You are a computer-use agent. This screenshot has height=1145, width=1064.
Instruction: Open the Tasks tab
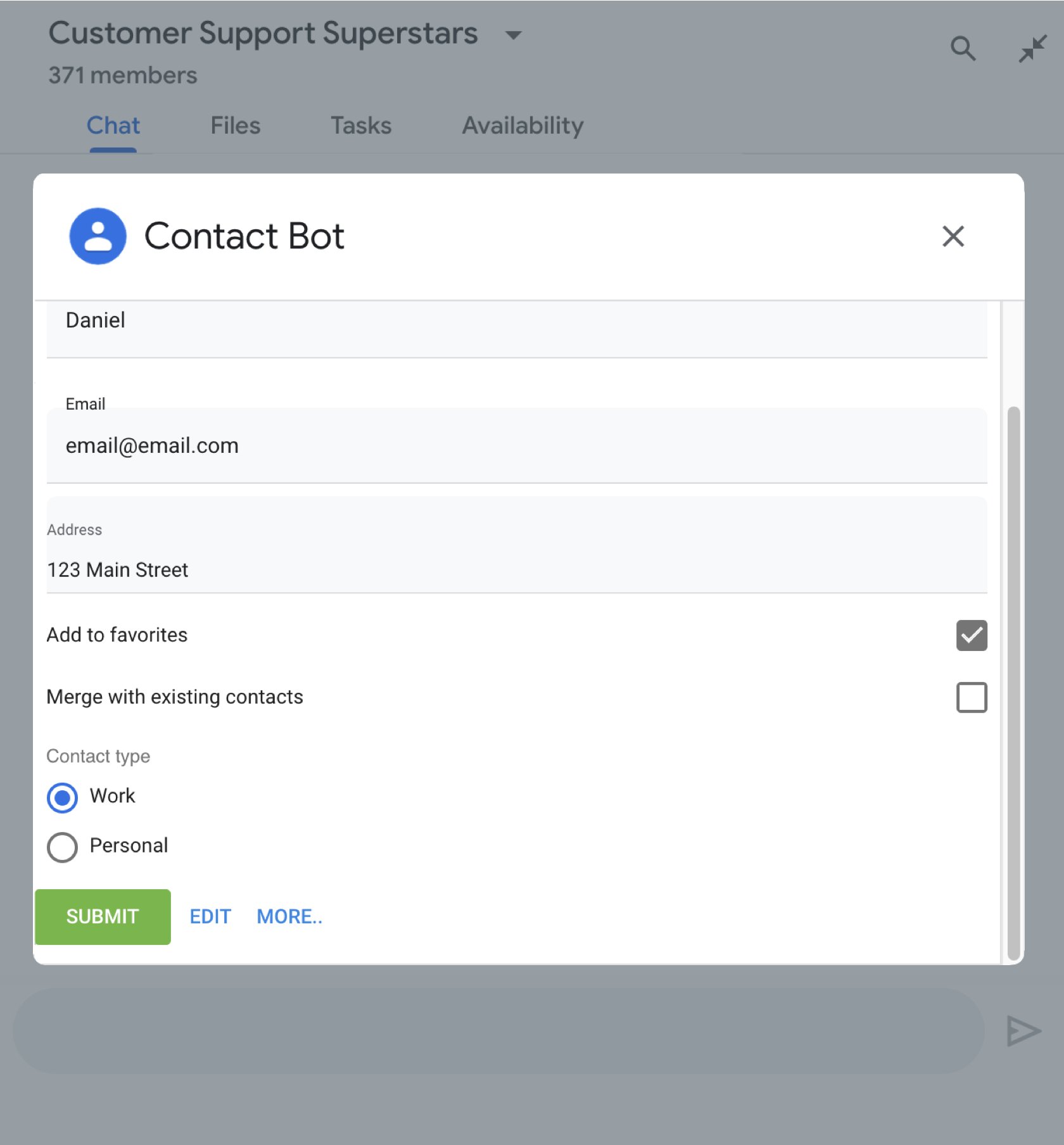click(361, 125)
